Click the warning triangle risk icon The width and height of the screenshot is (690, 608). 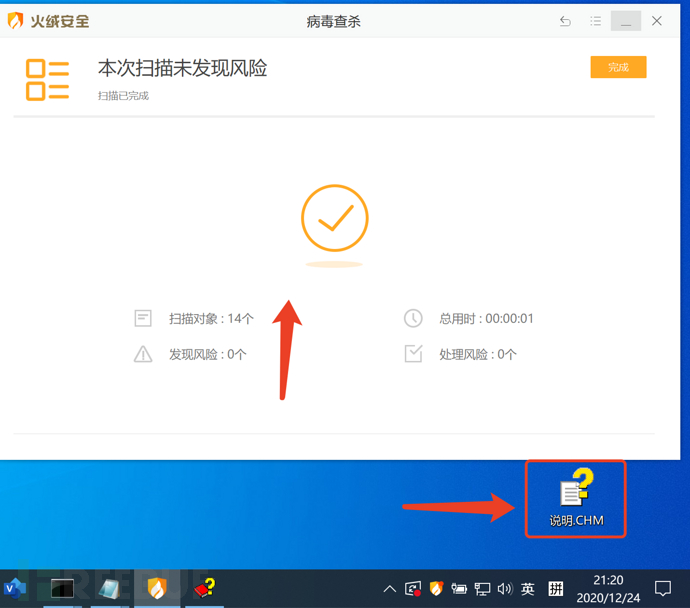click(x=143, y=354)
